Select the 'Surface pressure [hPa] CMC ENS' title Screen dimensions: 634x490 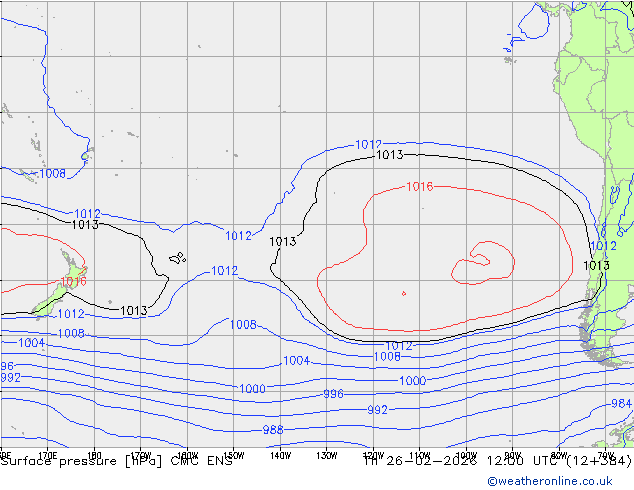point(116,461)
